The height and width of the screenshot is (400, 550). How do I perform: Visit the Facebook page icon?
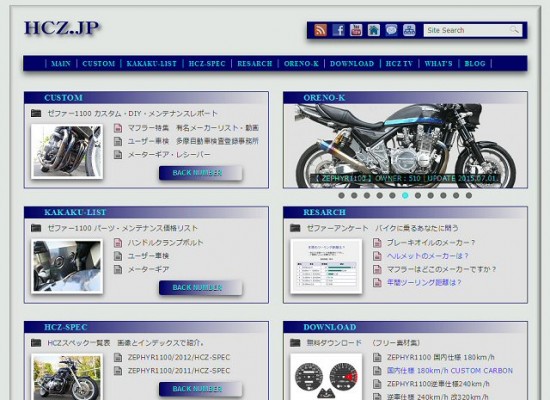[338, 30]
